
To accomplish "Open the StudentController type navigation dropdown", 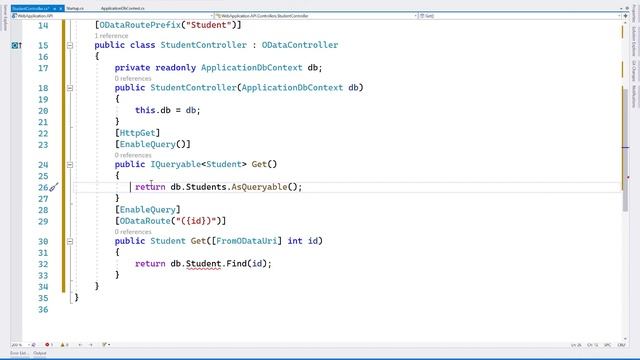I will coord(316,16).
